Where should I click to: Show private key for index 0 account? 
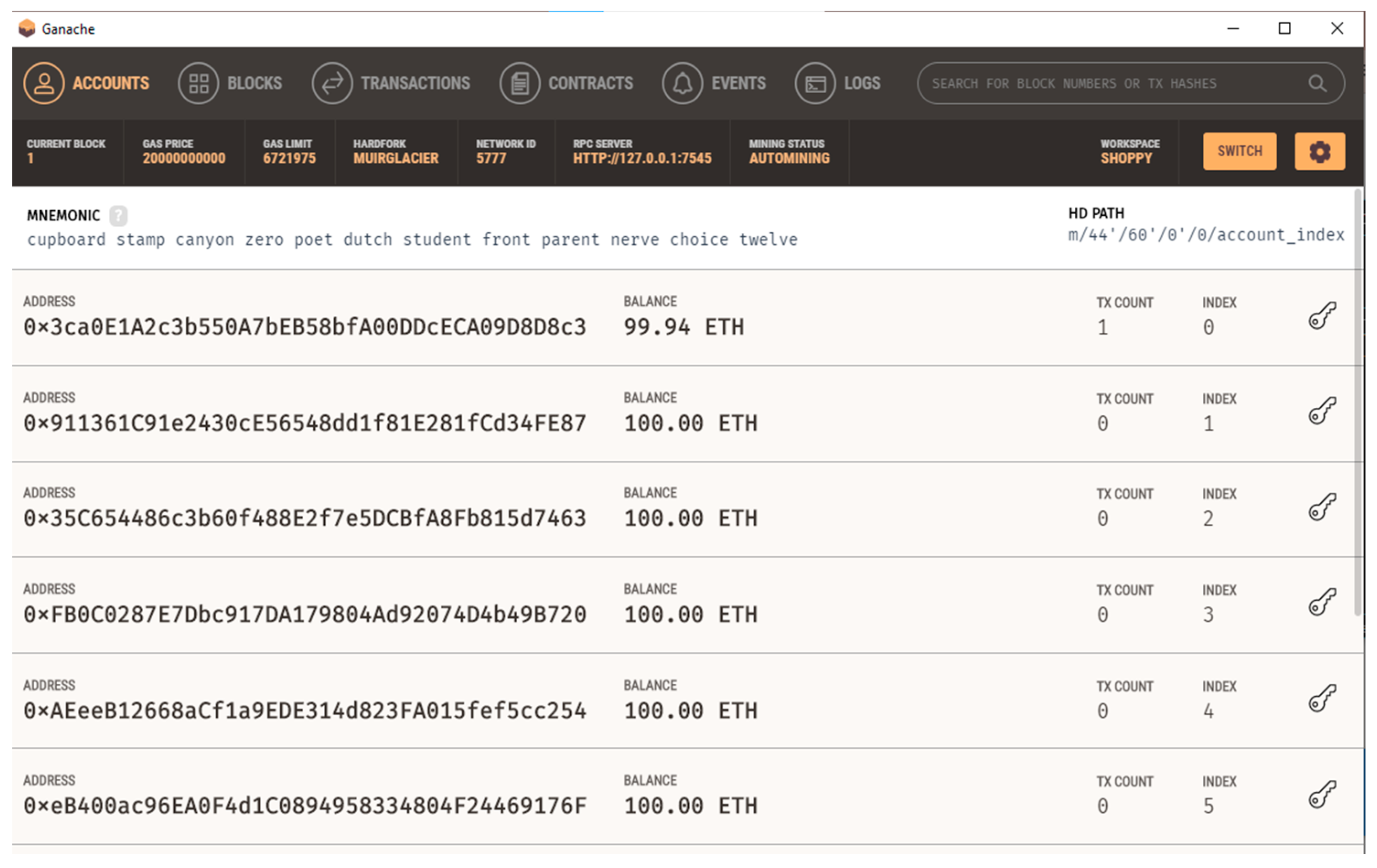tap(1322, 315)
